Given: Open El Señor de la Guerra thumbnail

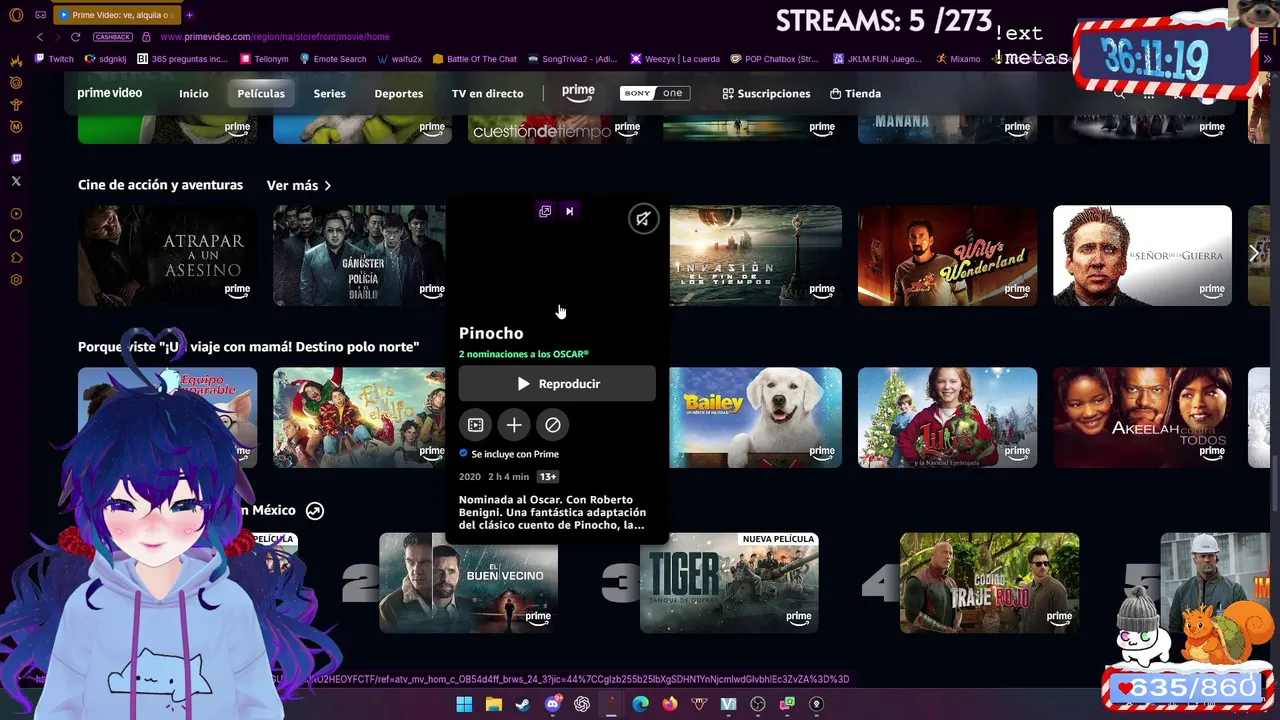Looking at the screenshot, I should point(1142,255).
